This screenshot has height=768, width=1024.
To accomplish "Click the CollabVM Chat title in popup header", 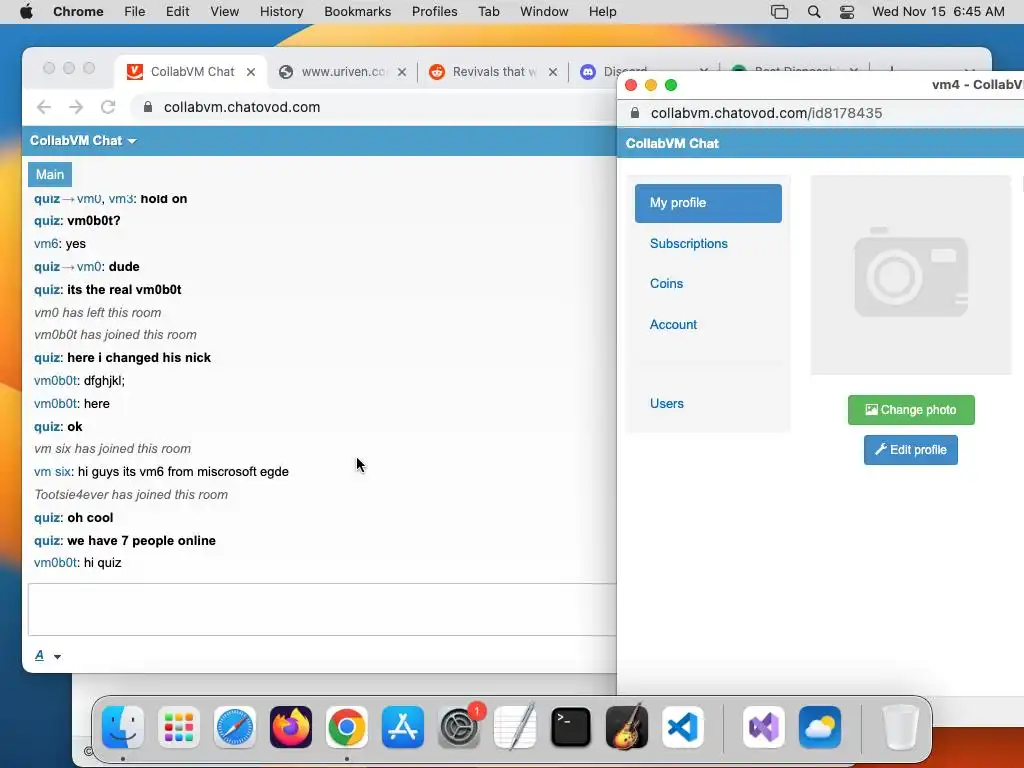I will tap(672, 144).
